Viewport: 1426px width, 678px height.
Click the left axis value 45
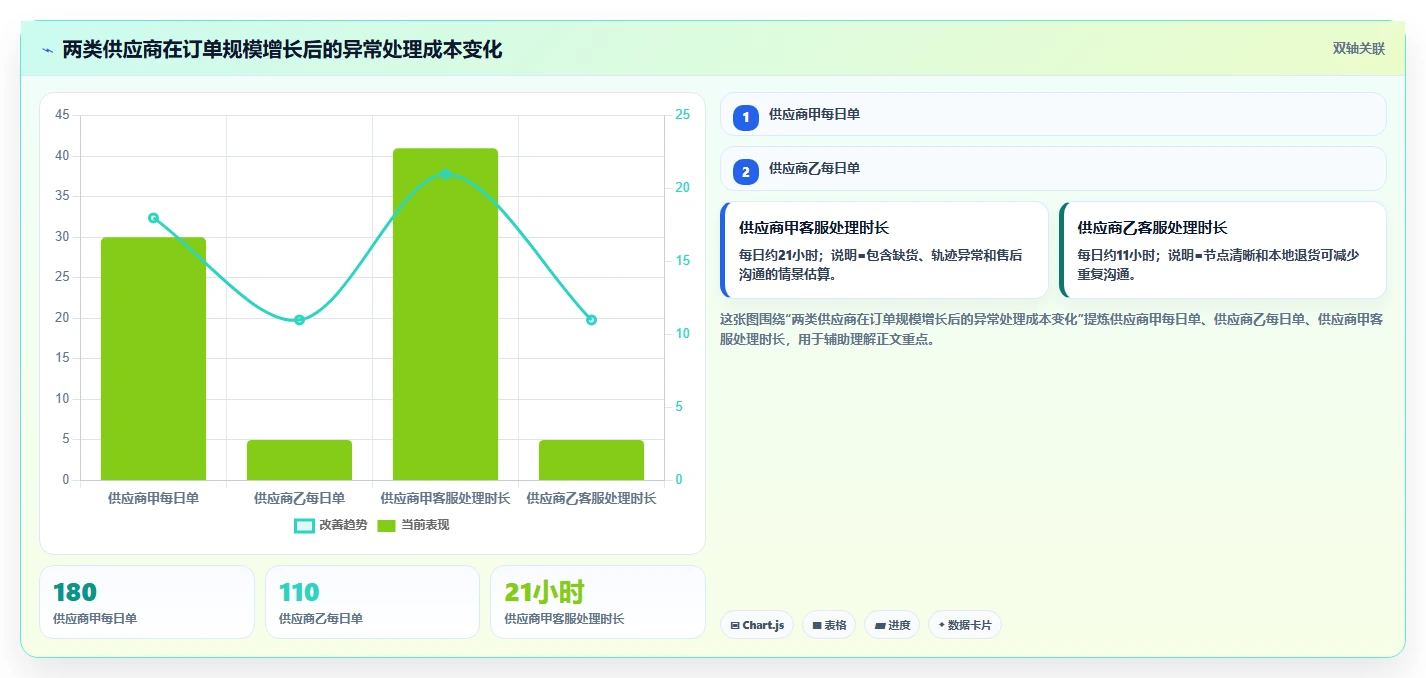coord(62,115)
